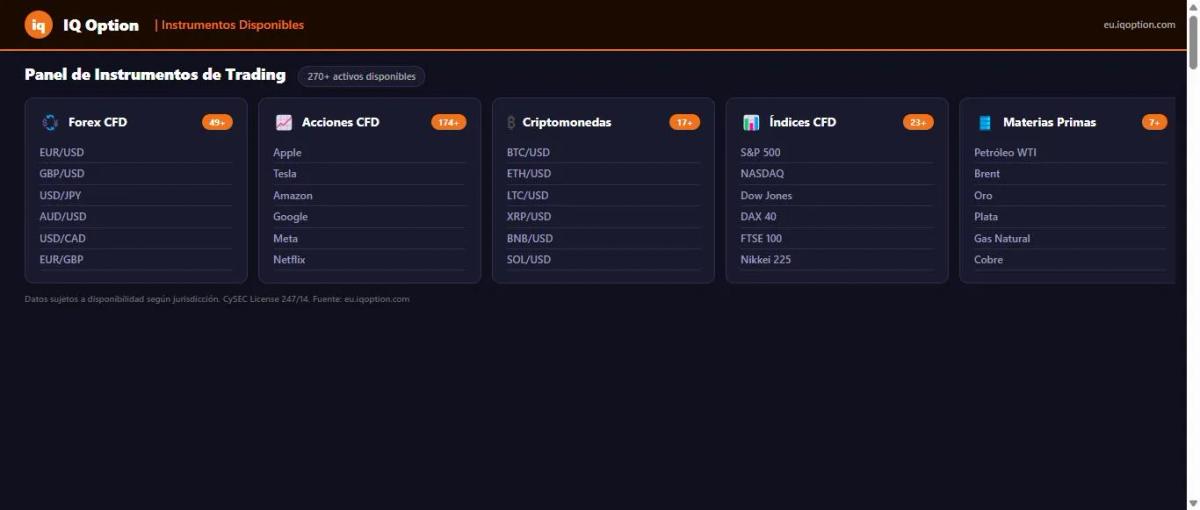Click the Criptomonedas bitcoin icon
The image size is (1200, 510).
click(x=512, y=122)
